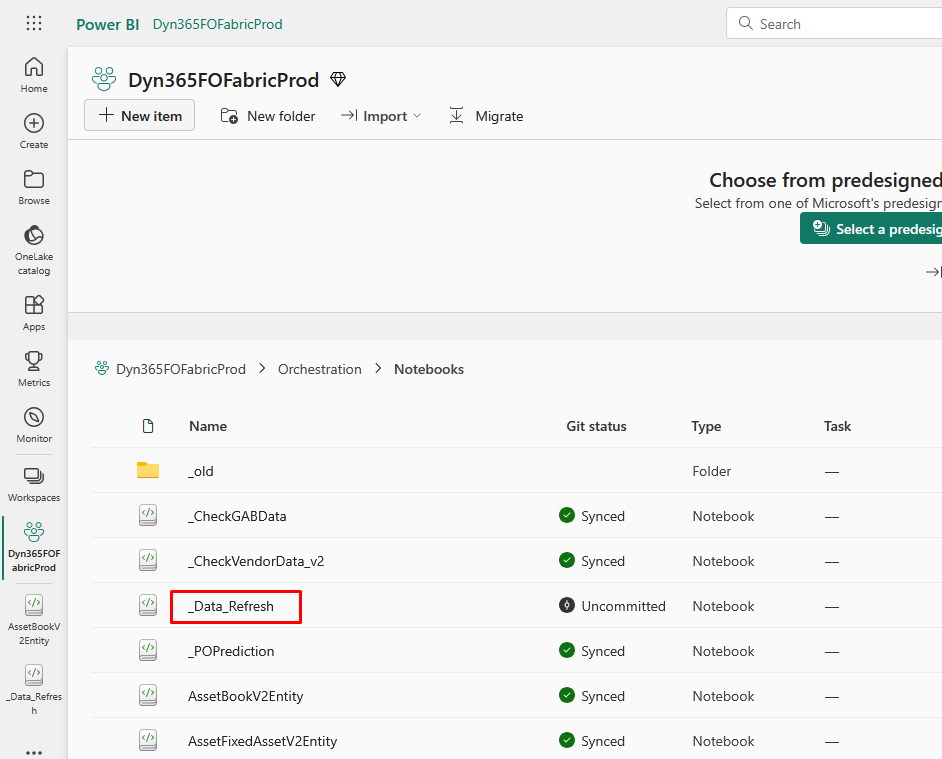Click the collapse arrow icon below predesigned button
The width and height of the screenshot is (942, 759).
coord(934,272)
